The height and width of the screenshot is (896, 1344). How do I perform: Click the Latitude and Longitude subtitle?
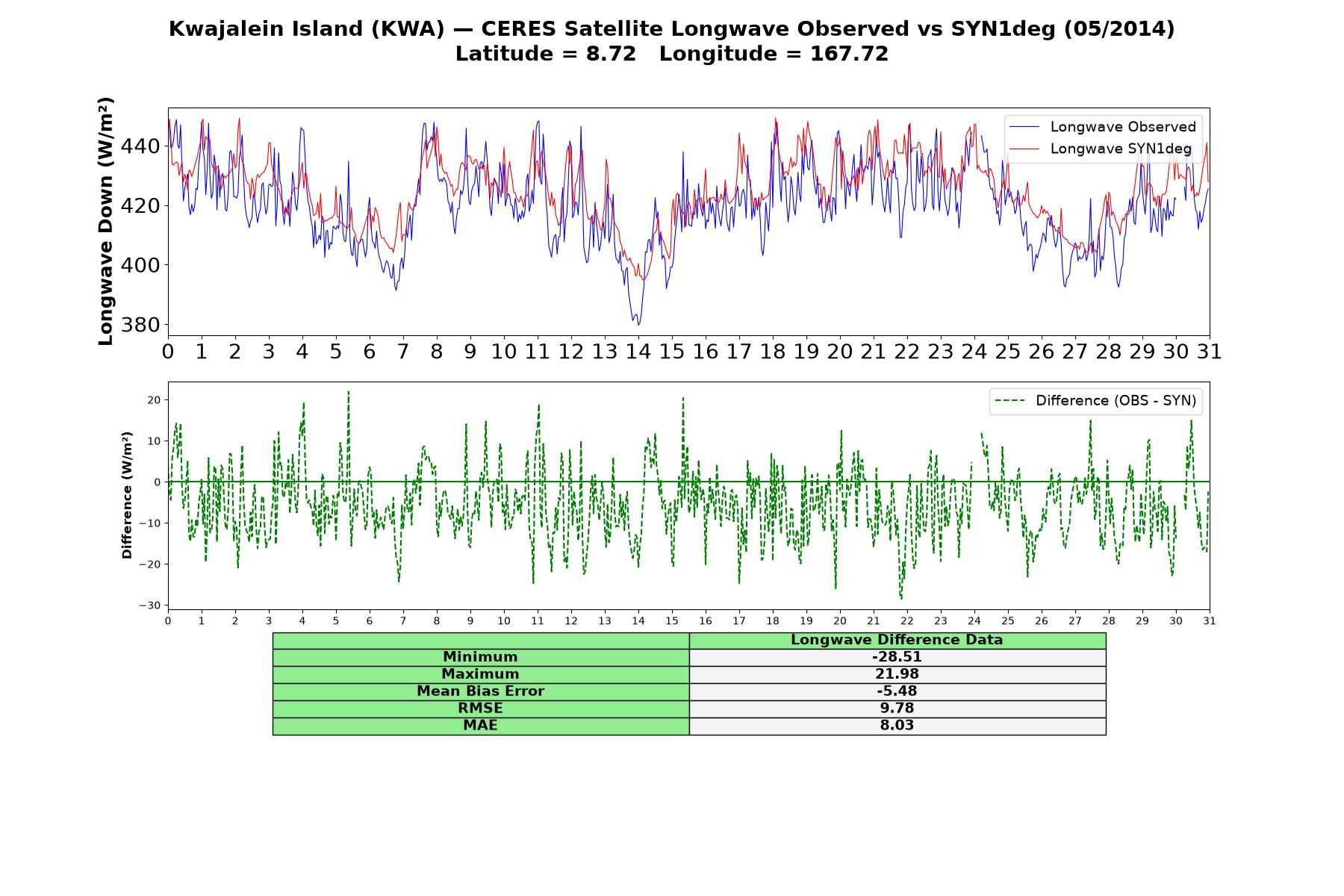672,54
